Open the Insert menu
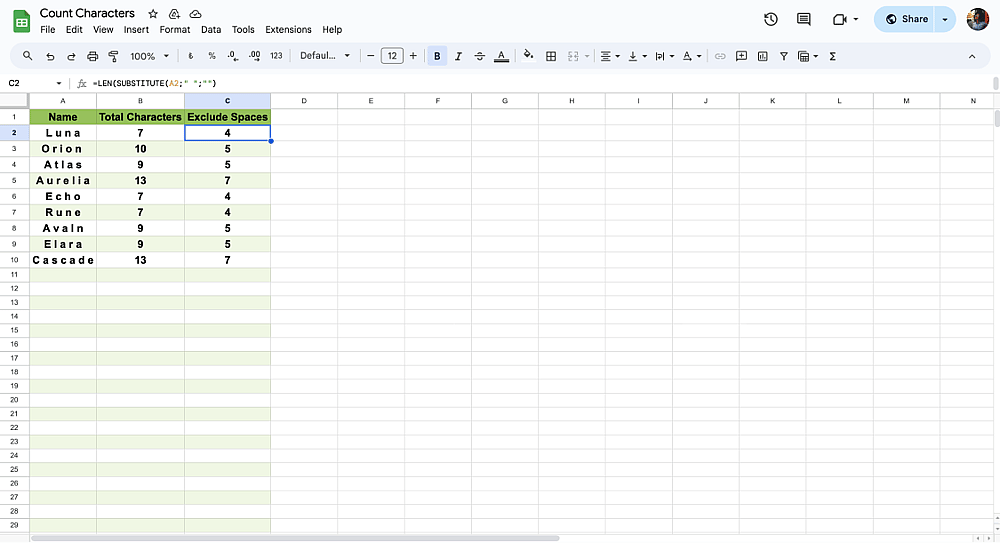Image resolution: width=1000 pixels, height=543 pixels. point(136,29)
